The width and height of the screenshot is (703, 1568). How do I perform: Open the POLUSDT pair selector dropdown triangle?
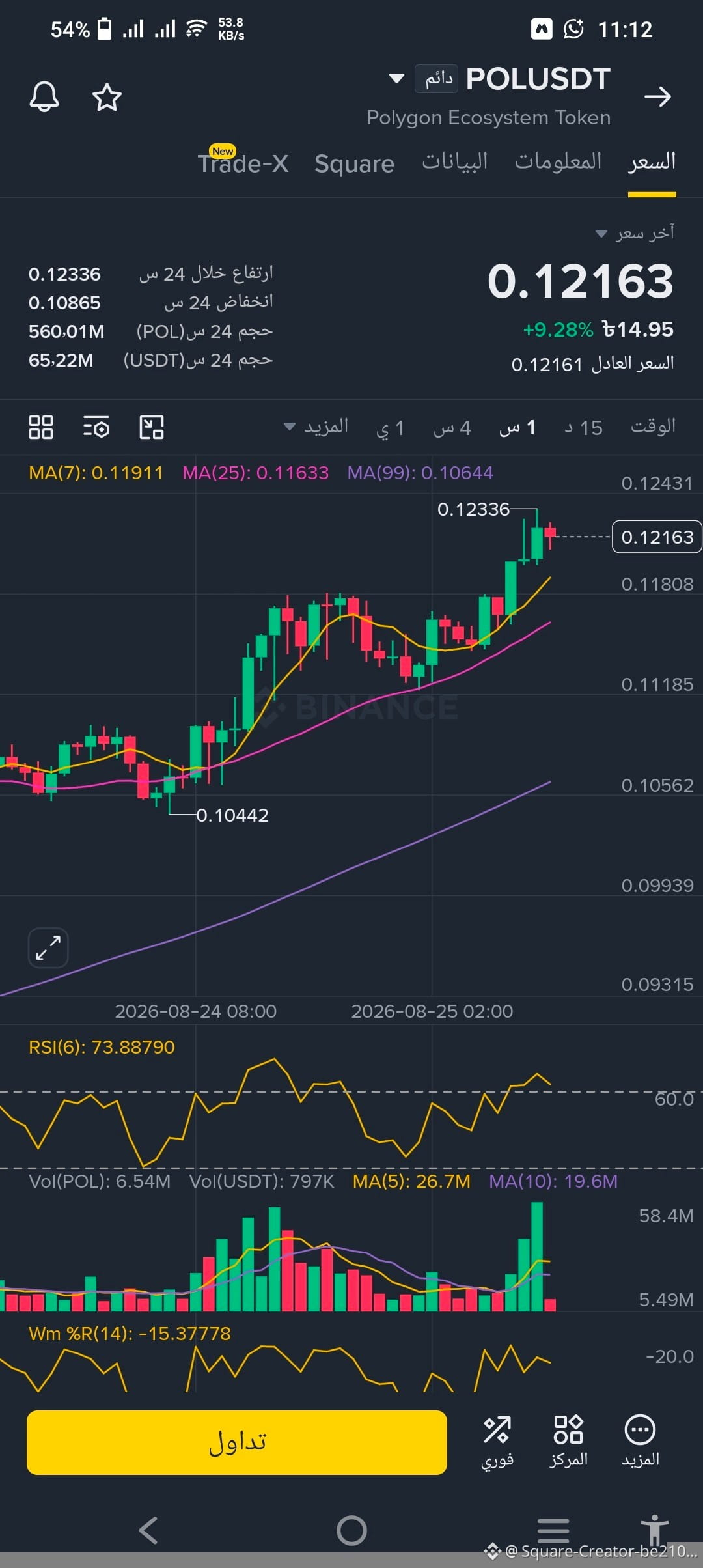point(396,79)
